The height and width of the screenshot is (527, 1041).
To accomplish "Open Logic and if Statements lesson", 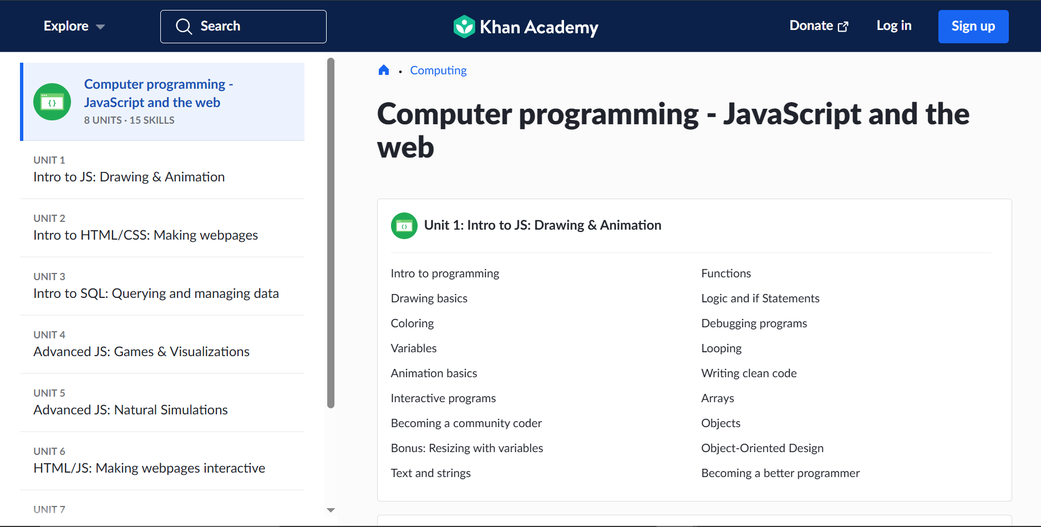I will (x=760, y=299).
